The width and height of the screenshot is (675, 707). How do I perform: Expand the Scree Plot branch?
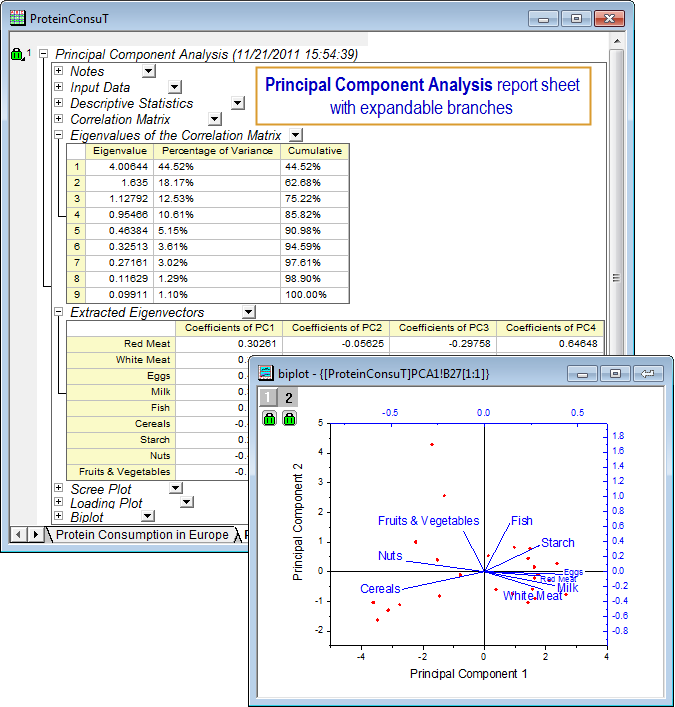[58, 489]
